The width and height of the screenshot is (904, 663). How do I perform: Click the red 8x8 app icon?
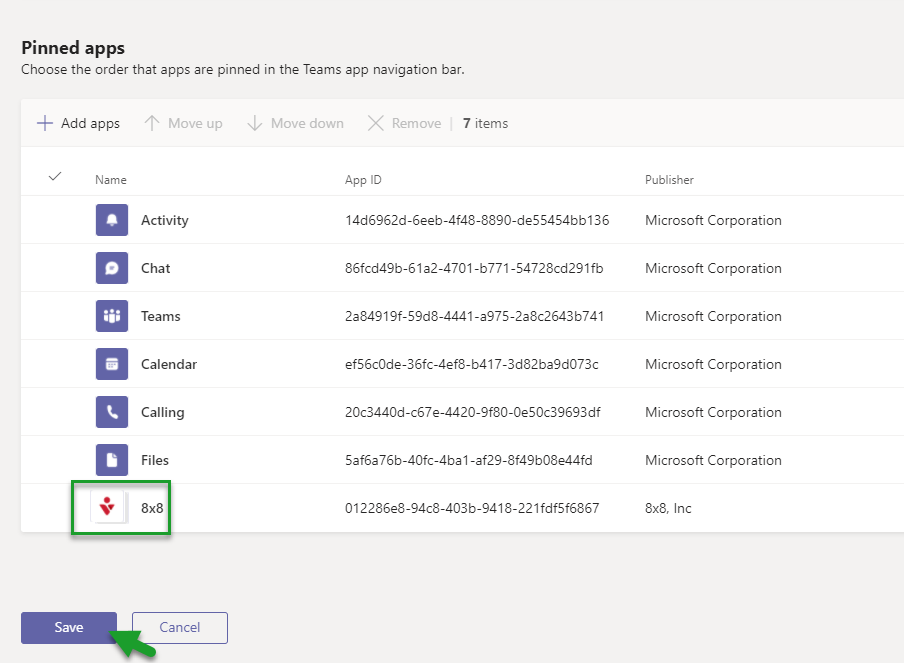pos(108,508)
